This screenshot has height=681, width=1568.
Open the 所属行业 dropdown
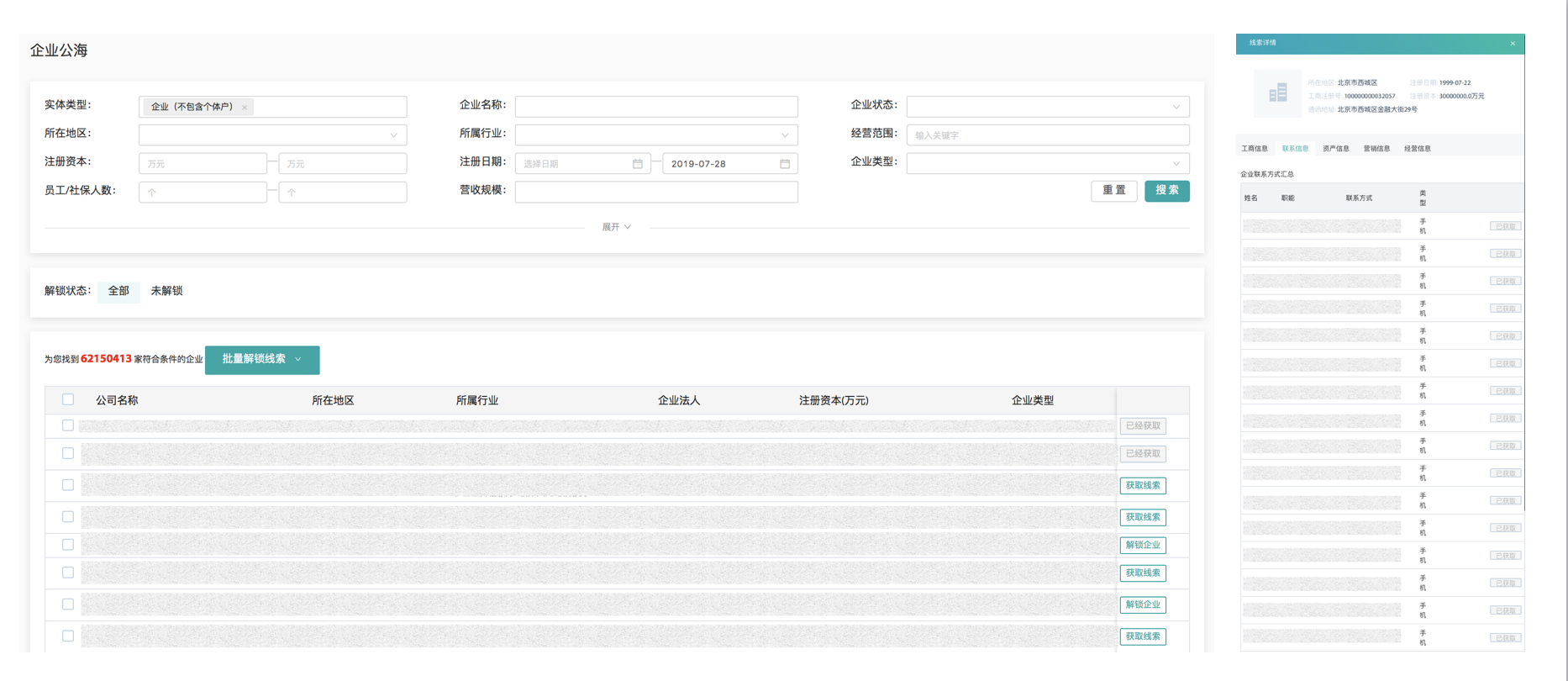point(656,135)
